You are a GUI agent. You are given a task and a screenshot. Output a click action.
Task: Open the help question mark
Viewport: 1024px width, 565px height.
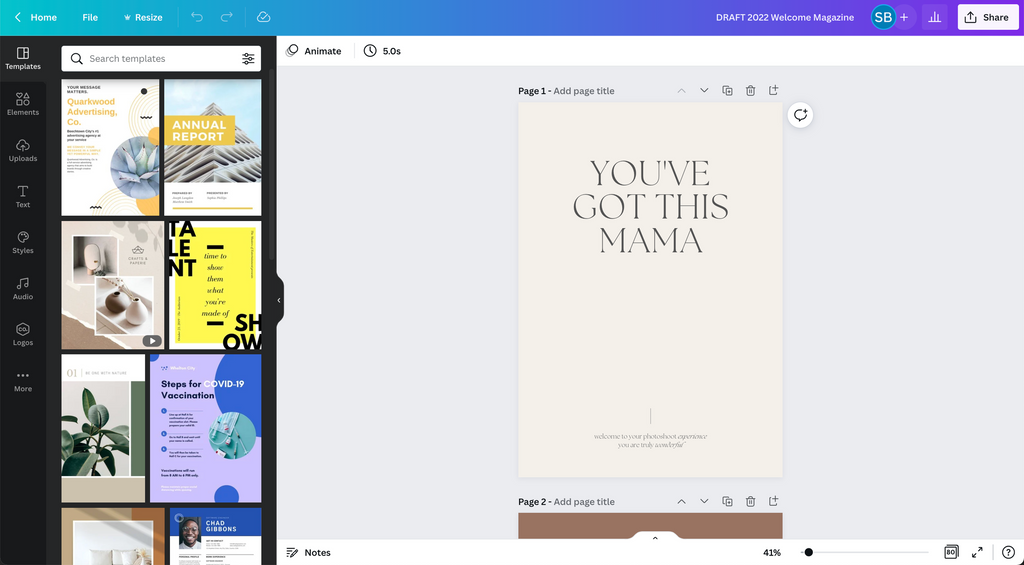pyautogui.click(x=1008, y=552)
